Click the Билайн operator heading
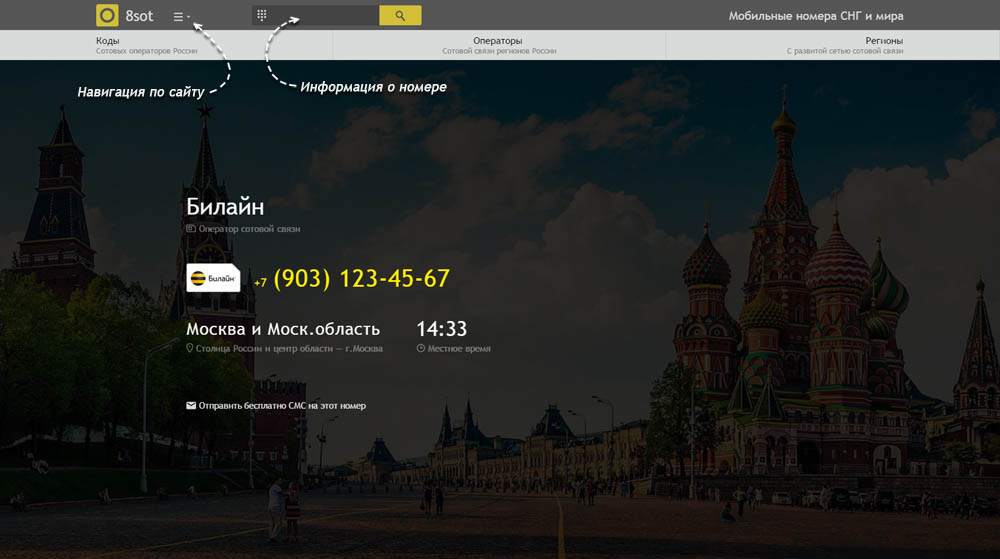Image resolution: width=1000 pixels, height=559 pixels. (225, 207)
